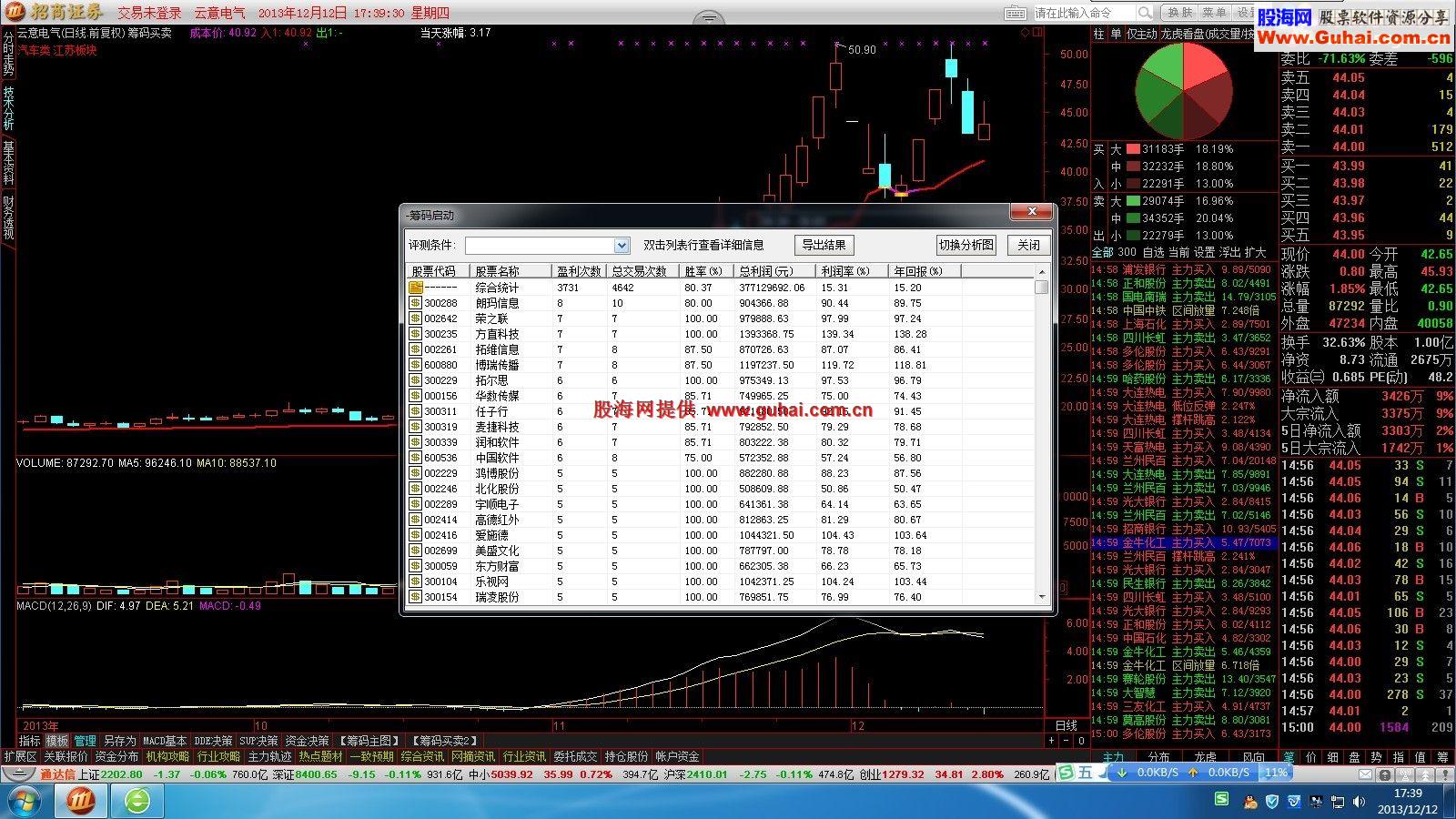Switch the ticker list to 自选
Image resolution: width=1456 pixels, height=819 pixels.
point(1153,252)
